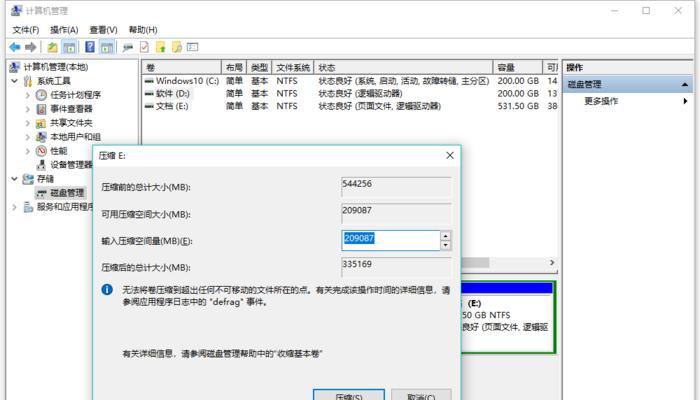
Task: Select the 存储 tree node
Action: [45, 179]
